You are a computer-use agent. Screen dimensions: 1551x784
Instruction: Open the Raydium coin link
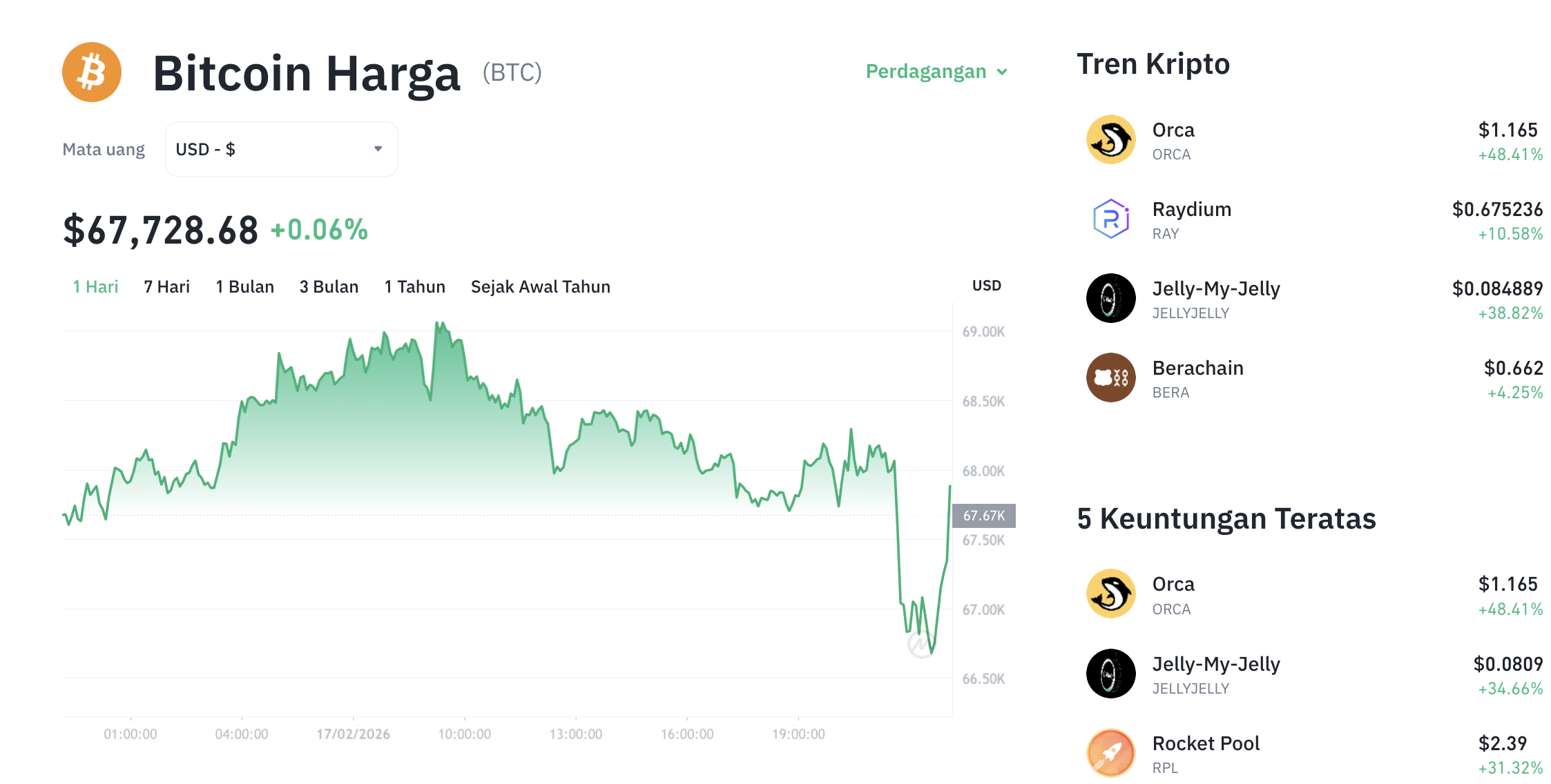(x=1191, y=209)
